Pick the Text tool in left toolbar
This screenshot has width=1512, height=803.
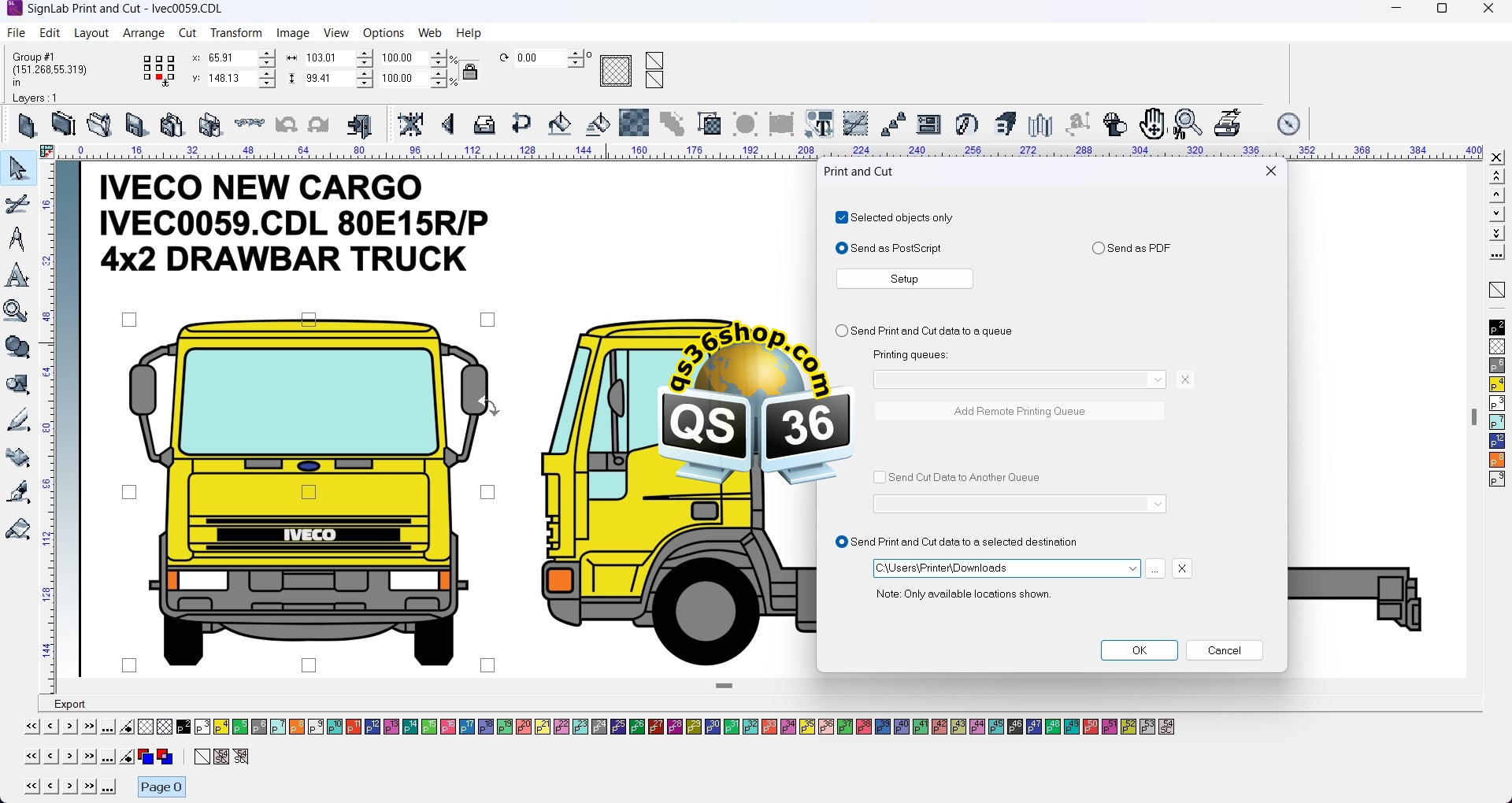tap(17, 239)
